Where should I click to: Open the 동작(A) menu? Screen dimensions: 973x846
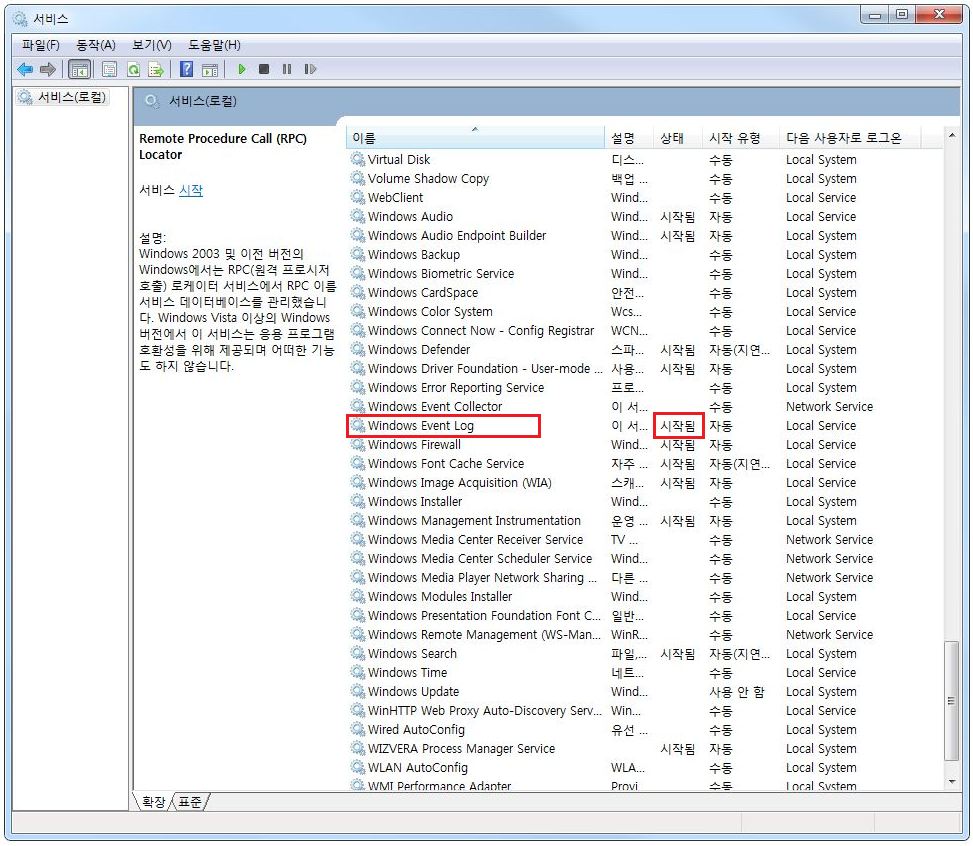pyautogui.click(x=96, y=45)
